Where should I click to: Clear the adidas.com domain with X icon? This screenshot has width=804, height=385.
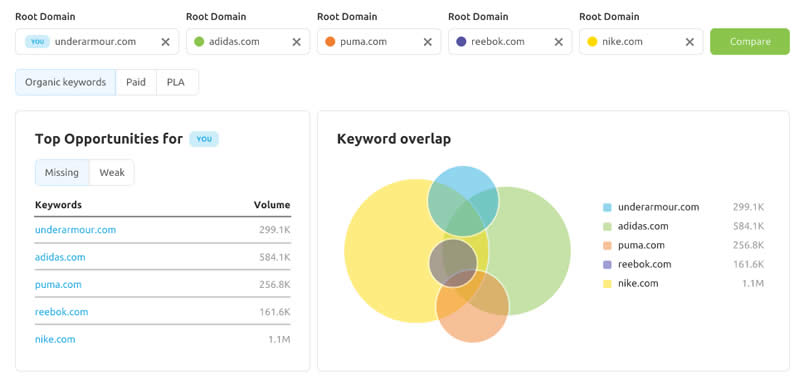pos(296,42)
